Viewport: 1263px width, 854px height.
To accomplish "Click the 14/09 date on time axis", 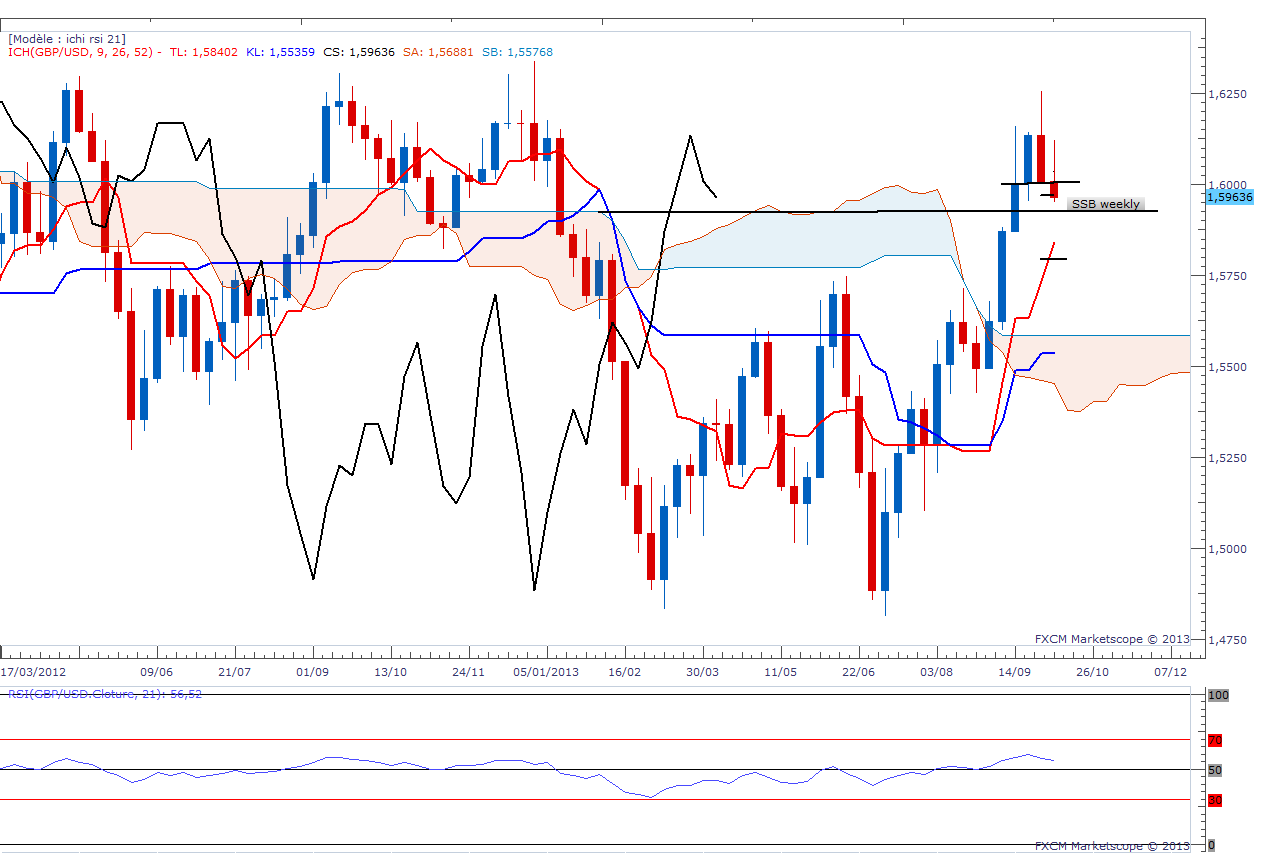I will point(1015,671).
